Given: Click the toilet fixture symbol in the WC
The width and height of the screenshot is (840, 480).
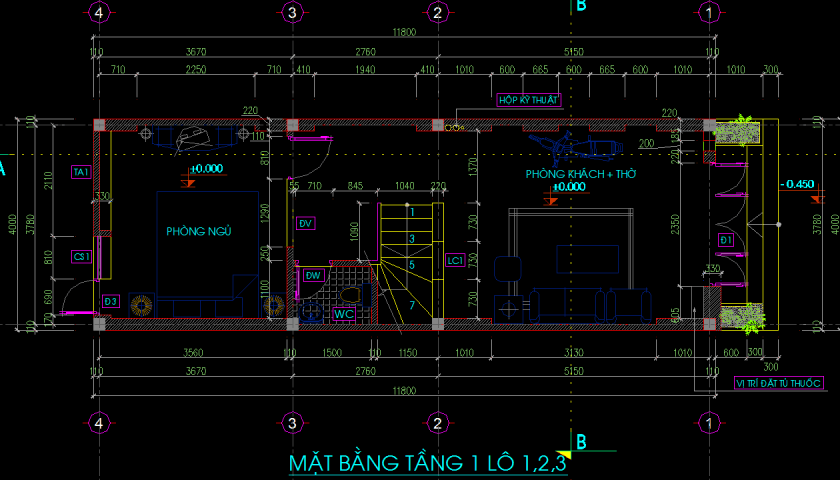Looking at the screenshot, I should pyautogui.click(x=349, y=297).
